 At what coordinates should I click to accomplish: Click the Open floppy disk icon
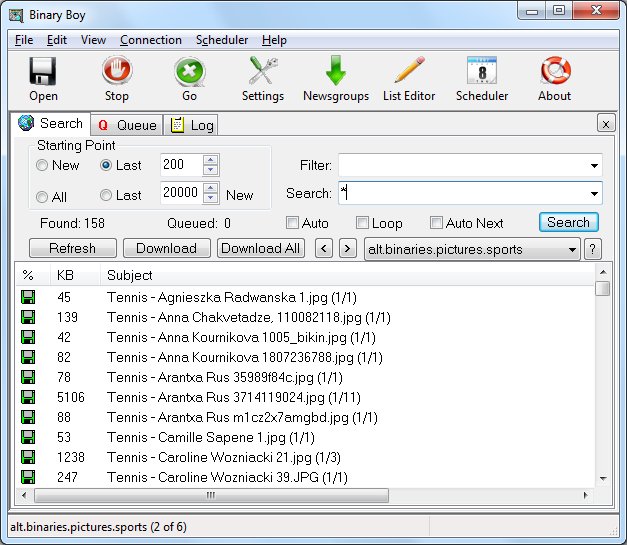click(x=43, y=72)
